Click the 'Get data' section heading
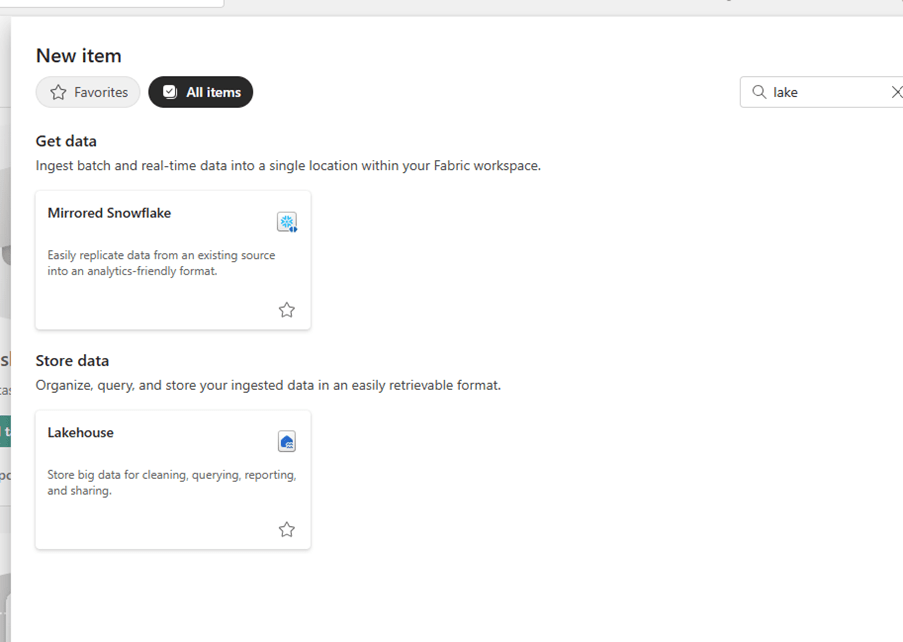Image resolution: width=903 pixels, height=642 pixels. click(x=66, y=141)
